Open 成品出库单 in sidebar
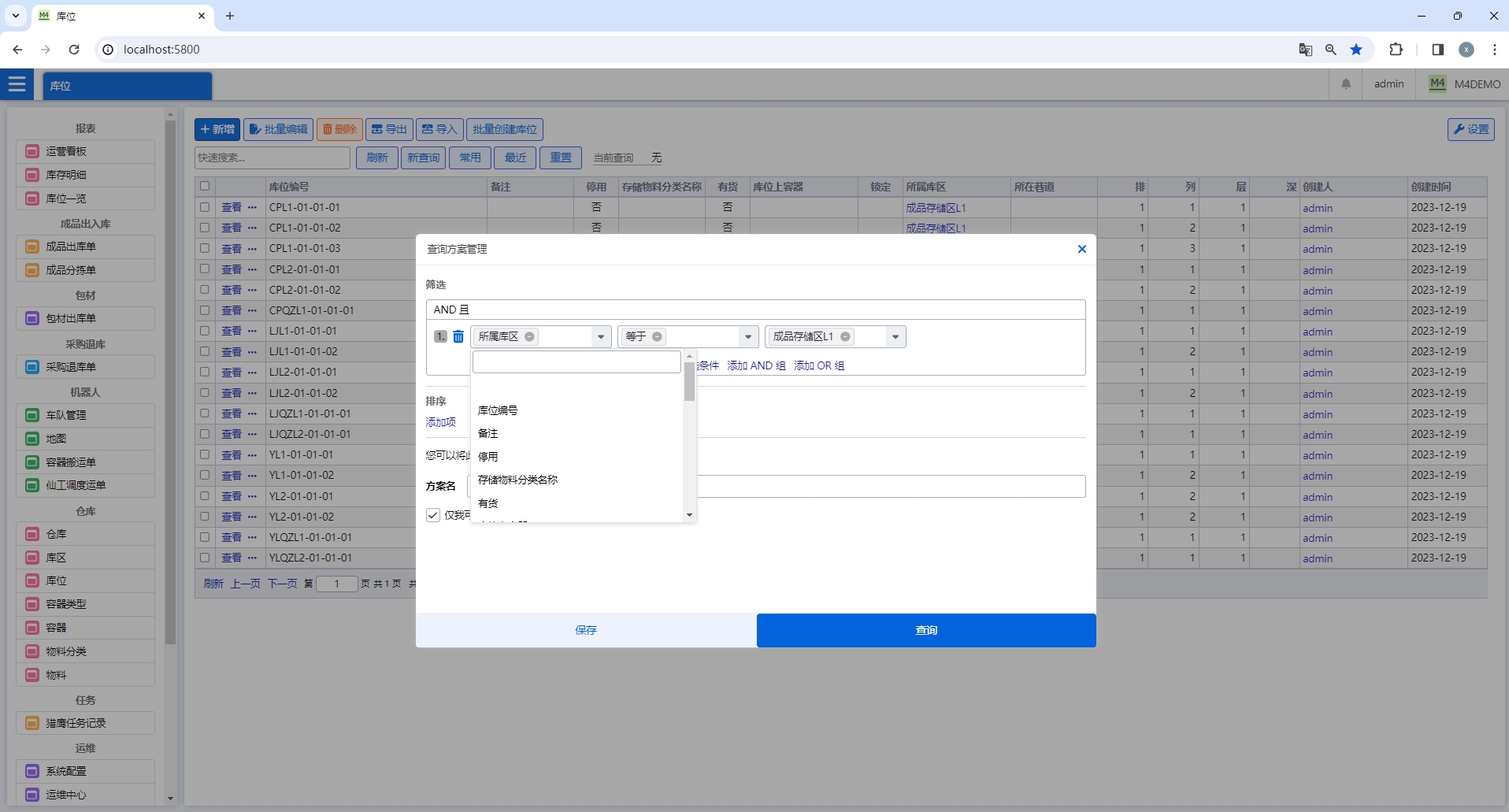1509x812 pixels. [x=85, y=247]
